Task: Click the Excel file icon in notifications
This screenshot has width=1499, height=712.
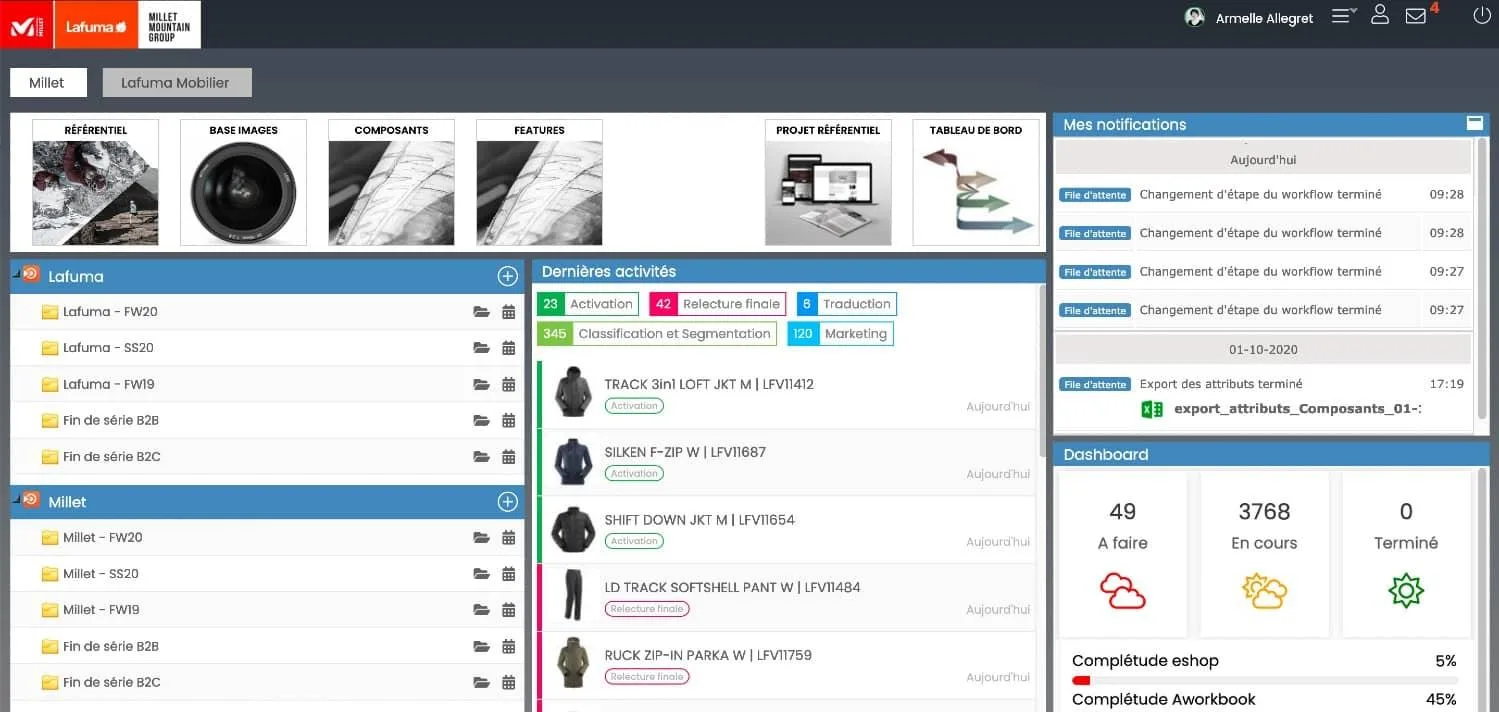Action: coord(1152,409)
